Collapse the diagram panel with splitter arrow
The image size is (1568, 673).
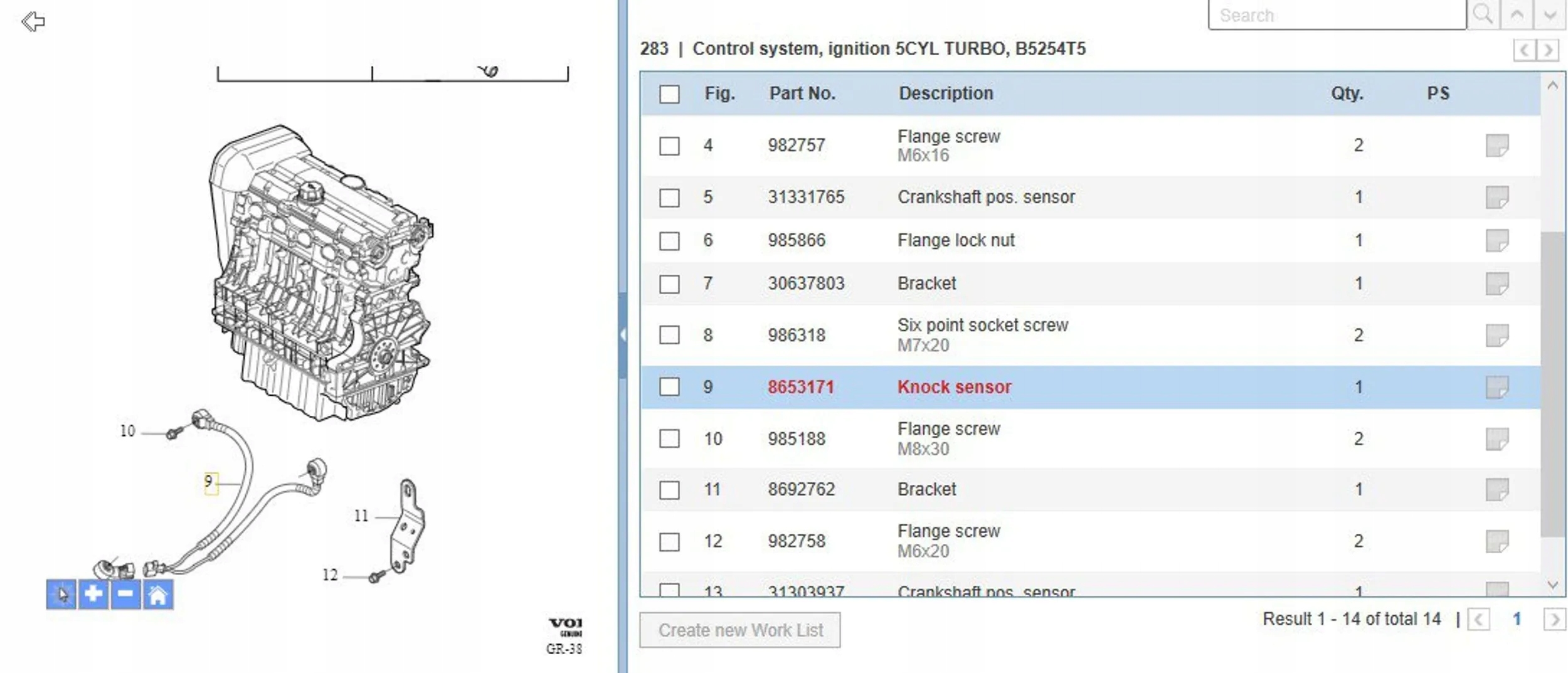[x=623, y=335]
